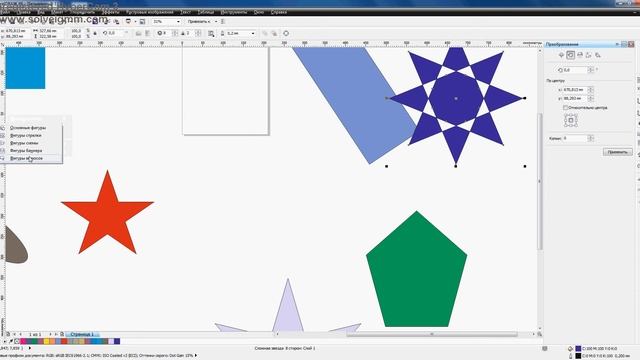Open the Упорядочить menu
The image size is (640, 360).
82,12
